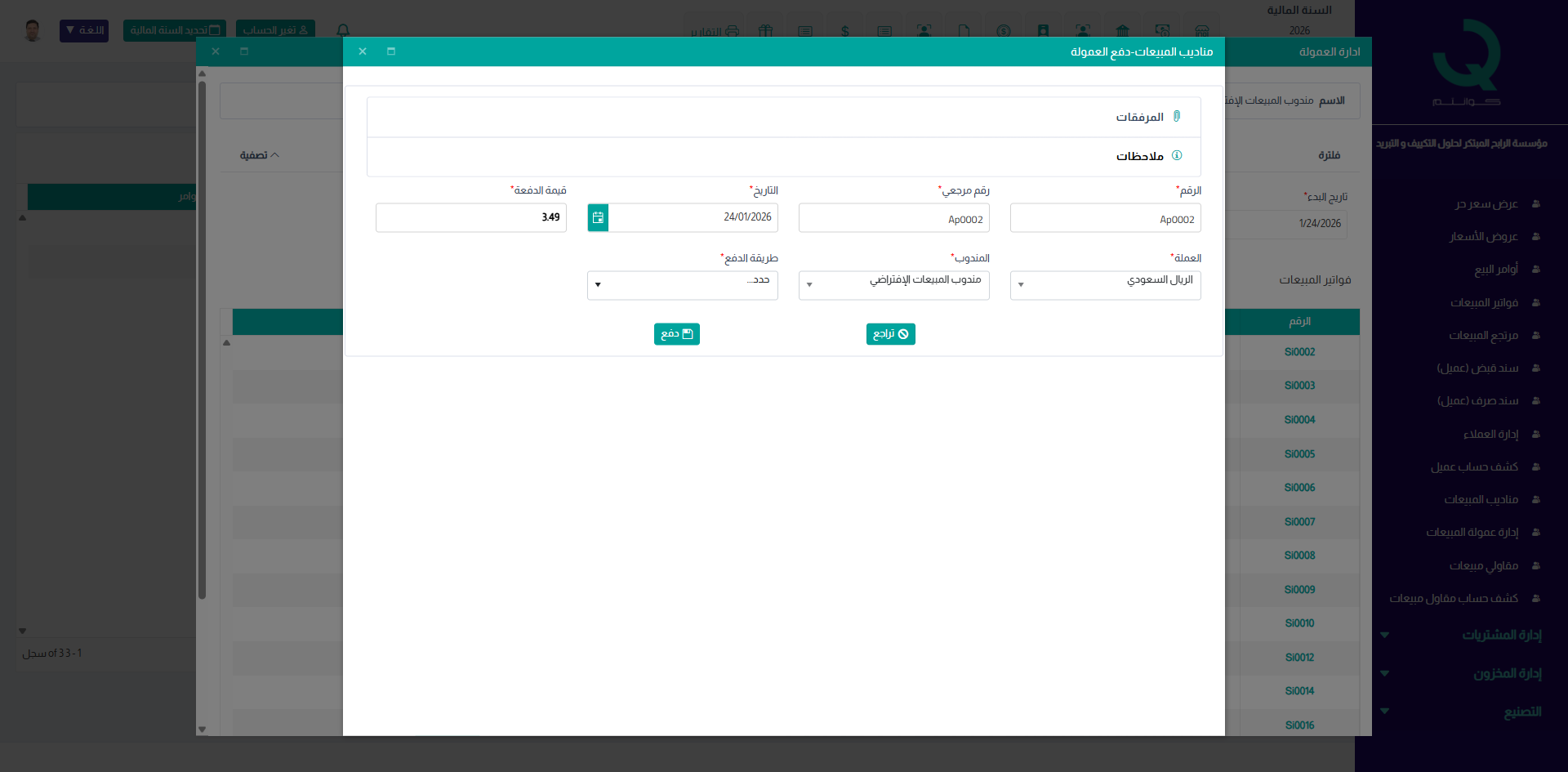This screenshot has height=772, width=1568.
Task: Open the المندوب dropdown
Action: point(893,285)
